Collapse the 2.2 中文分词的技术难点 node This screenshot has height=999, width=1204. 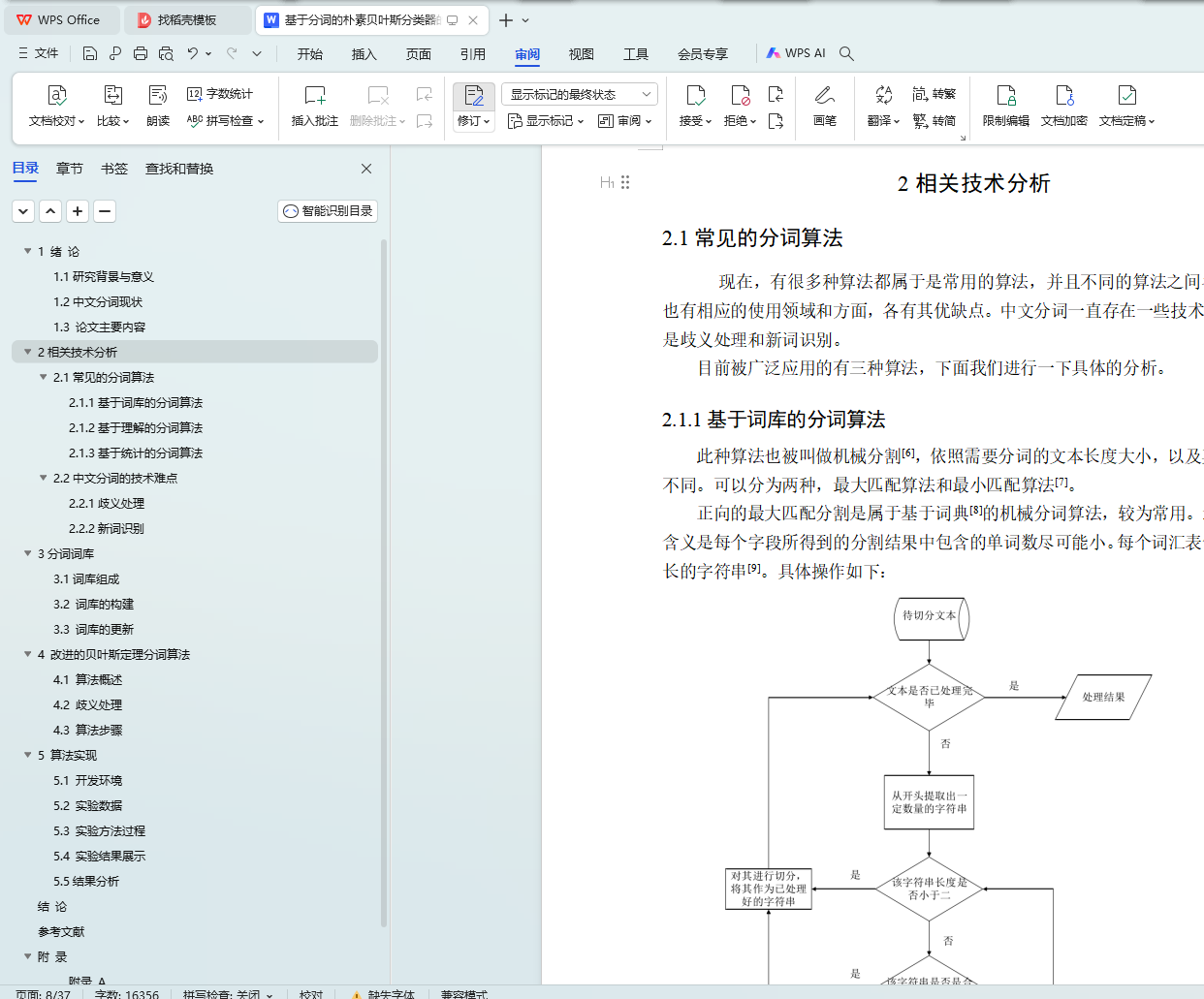44,478
